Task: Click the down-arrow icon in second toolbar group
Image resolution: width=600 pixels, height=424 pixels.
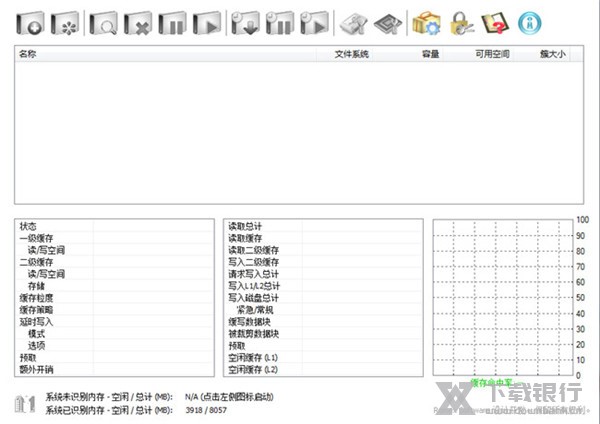Action: 246,21
